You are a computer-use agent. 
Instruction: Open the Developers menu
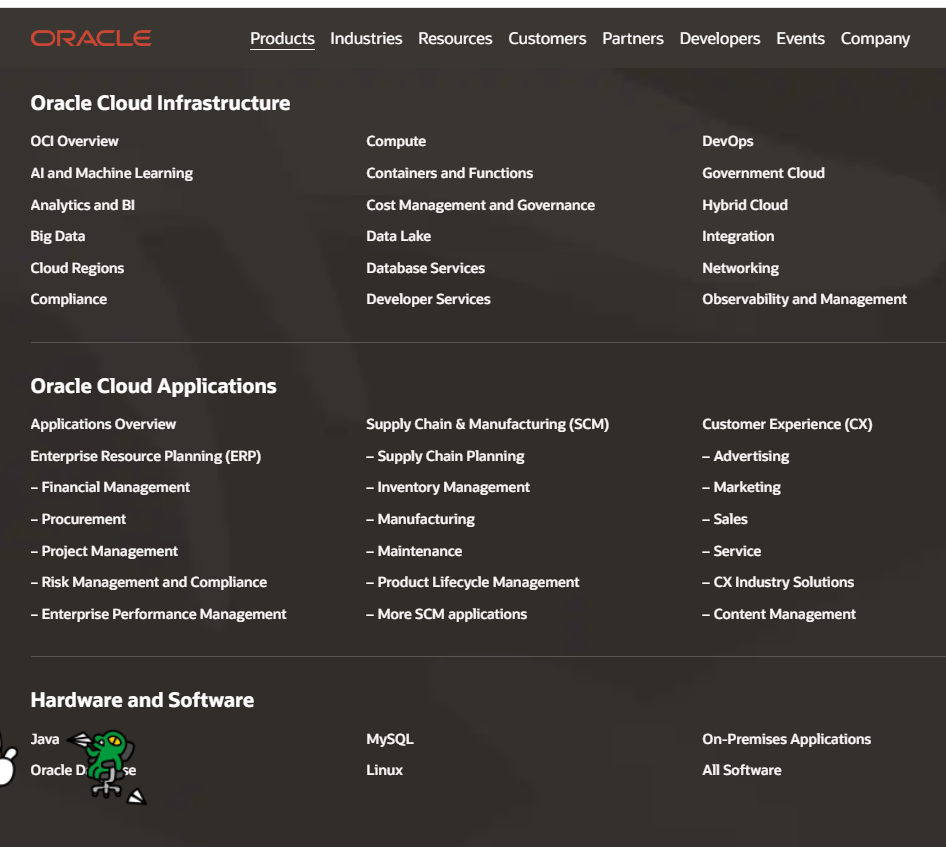pyautogui.click(x=720, y=39)
